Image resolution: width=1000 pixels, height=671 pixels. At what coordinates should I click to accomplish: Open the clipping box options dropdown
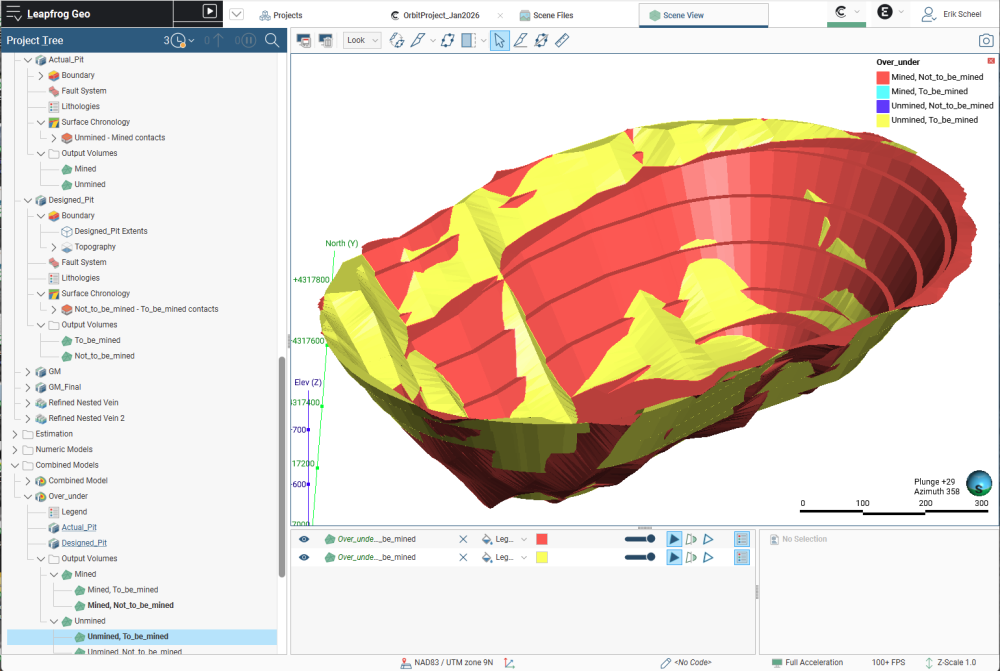click(x=483, y=41)
